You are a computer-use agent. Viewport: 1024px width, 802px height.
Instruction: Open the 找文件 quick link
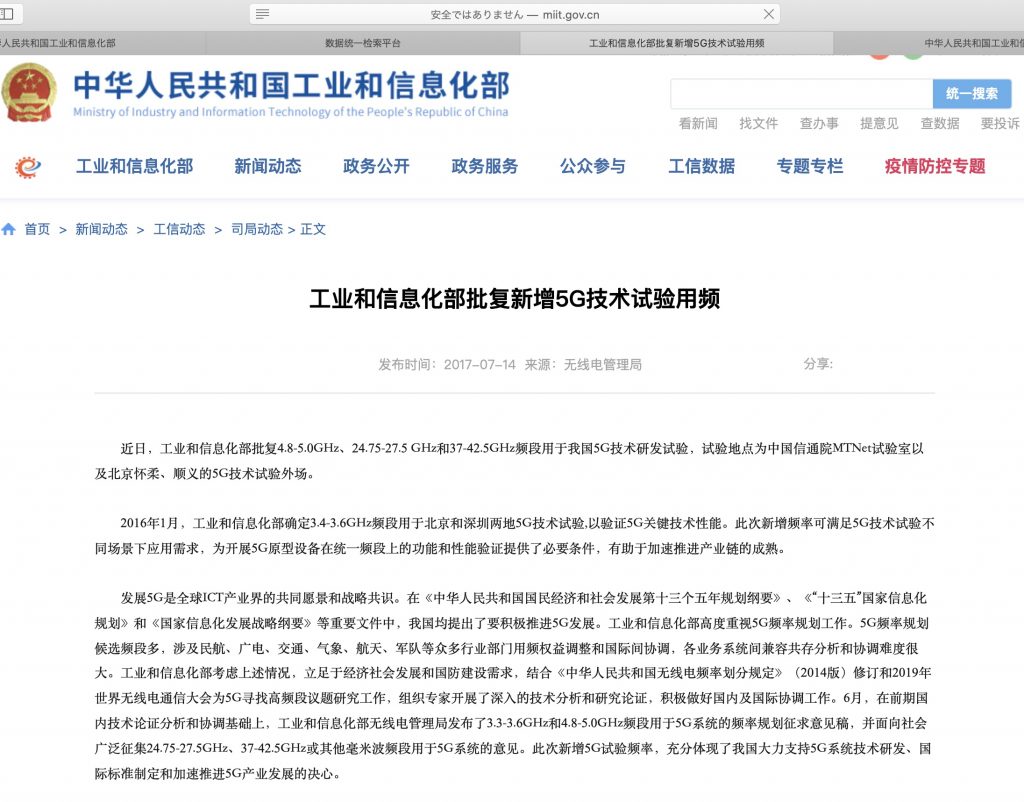pos(758,123)
